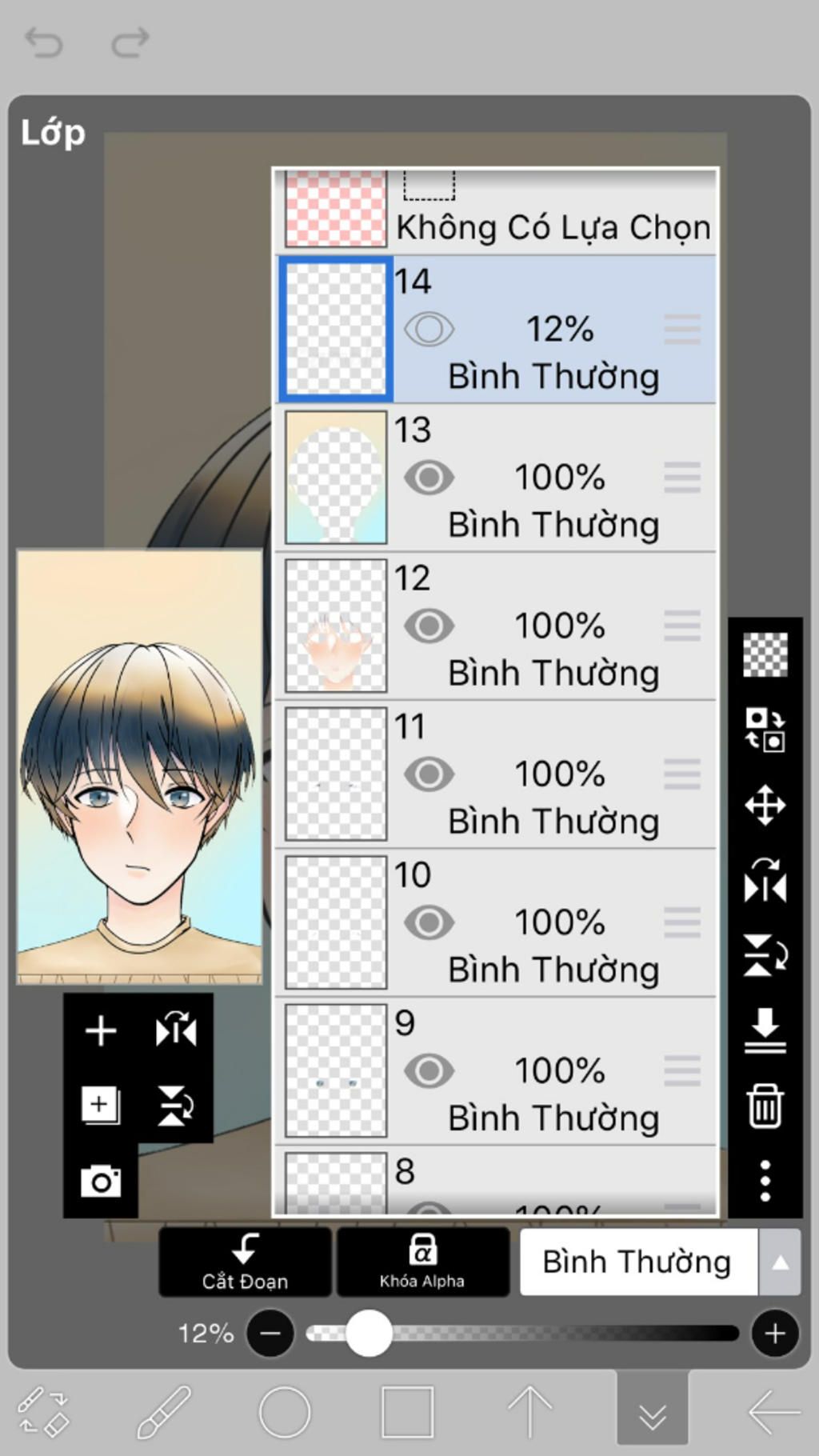Enable Cắt Đoạn clipping button

[x=245, y=1262]
